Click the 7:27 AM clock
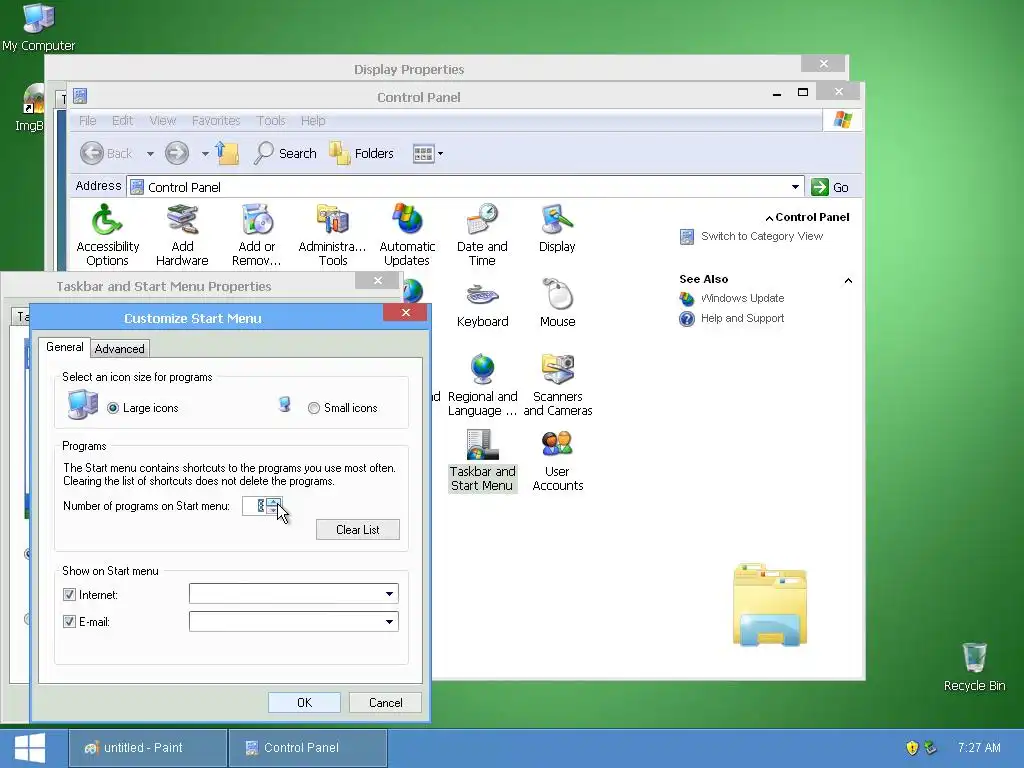1024x768 pixels. coord(979,748)
